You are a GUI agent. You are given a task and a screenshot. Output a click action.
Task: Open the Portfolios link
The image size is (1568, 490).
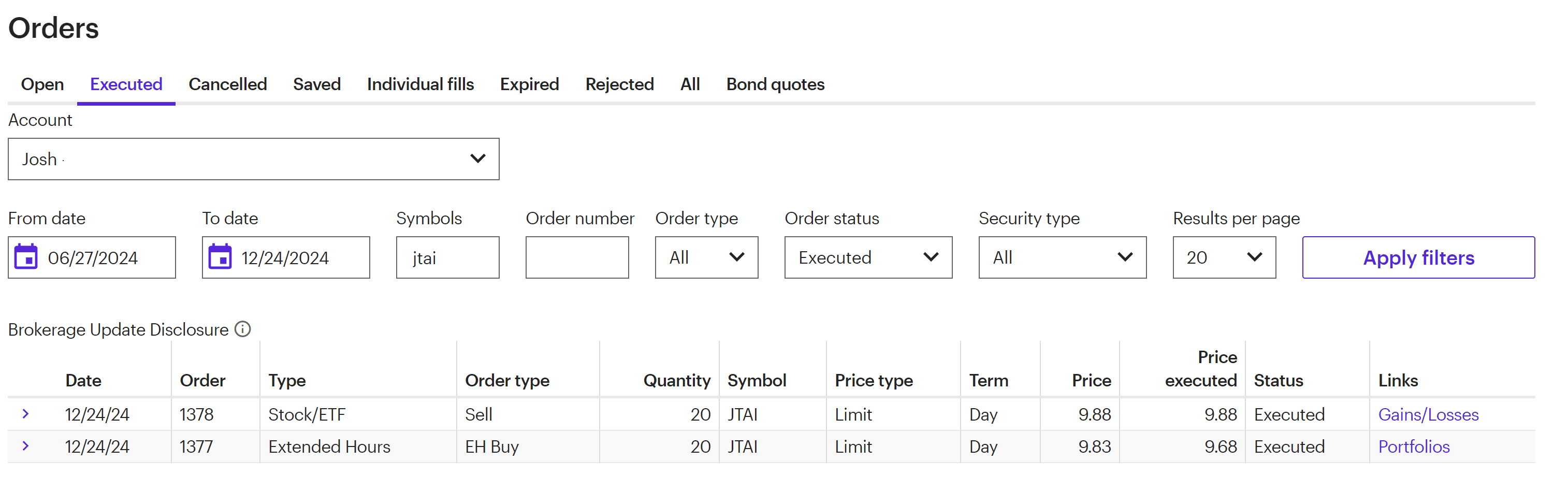1413,447
